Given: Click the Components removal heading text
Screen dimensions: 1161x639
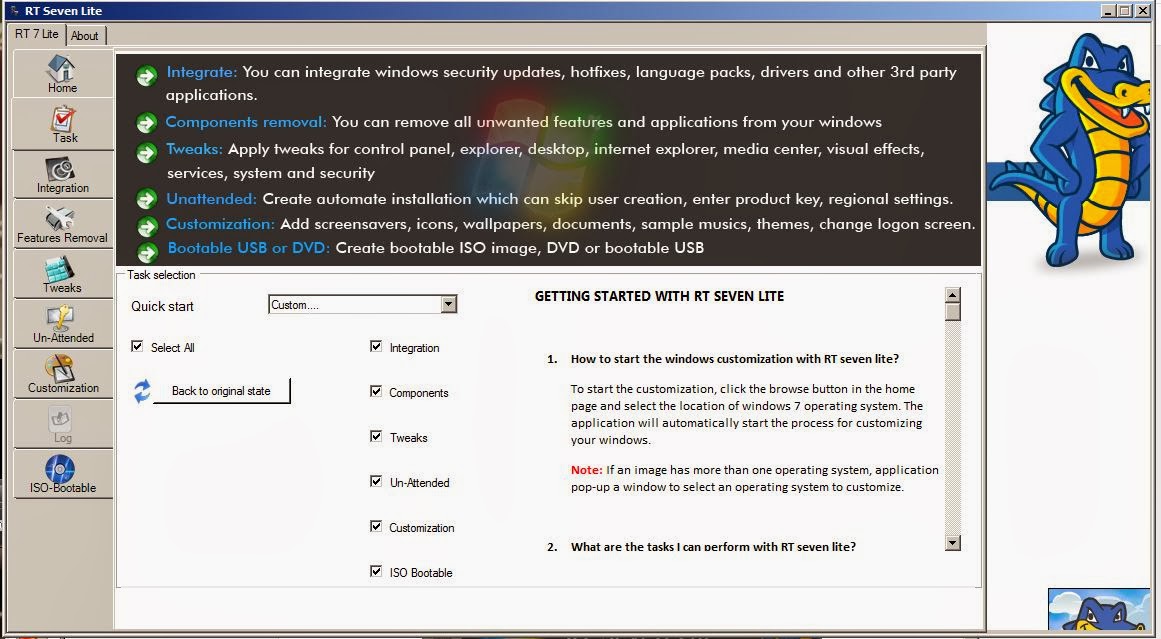Looking at the screenshot, I should 246,122.
